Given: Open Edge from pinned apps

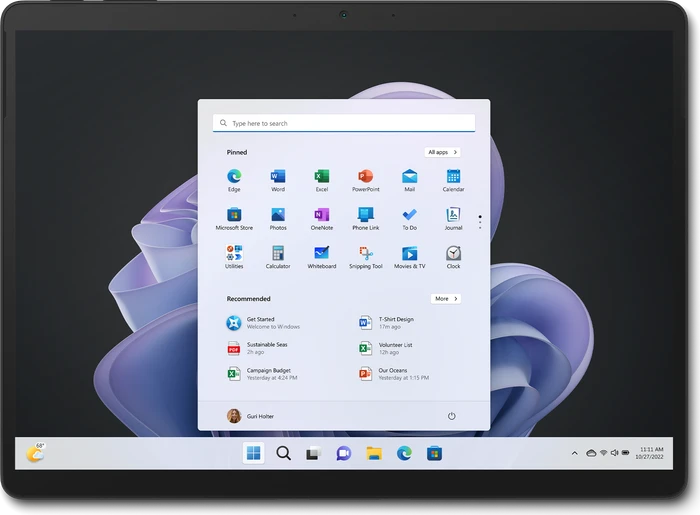Looking at the screenshot, I should 234,180.
